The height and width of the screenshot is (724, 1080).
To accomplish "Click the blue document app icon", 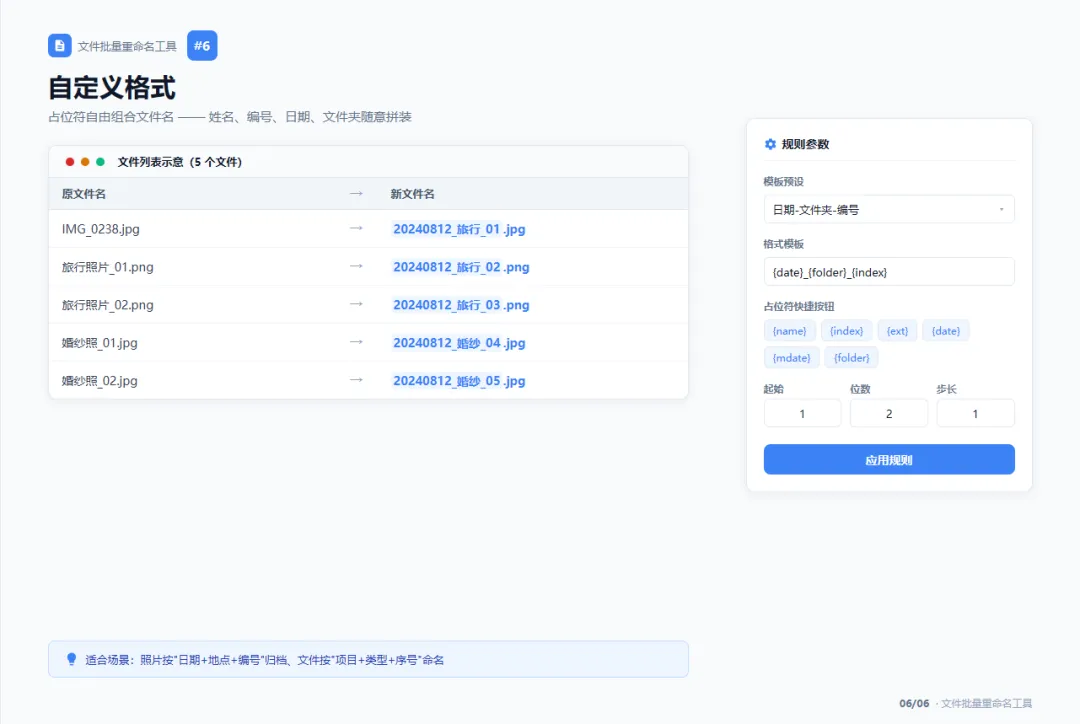I will (60, 45).
